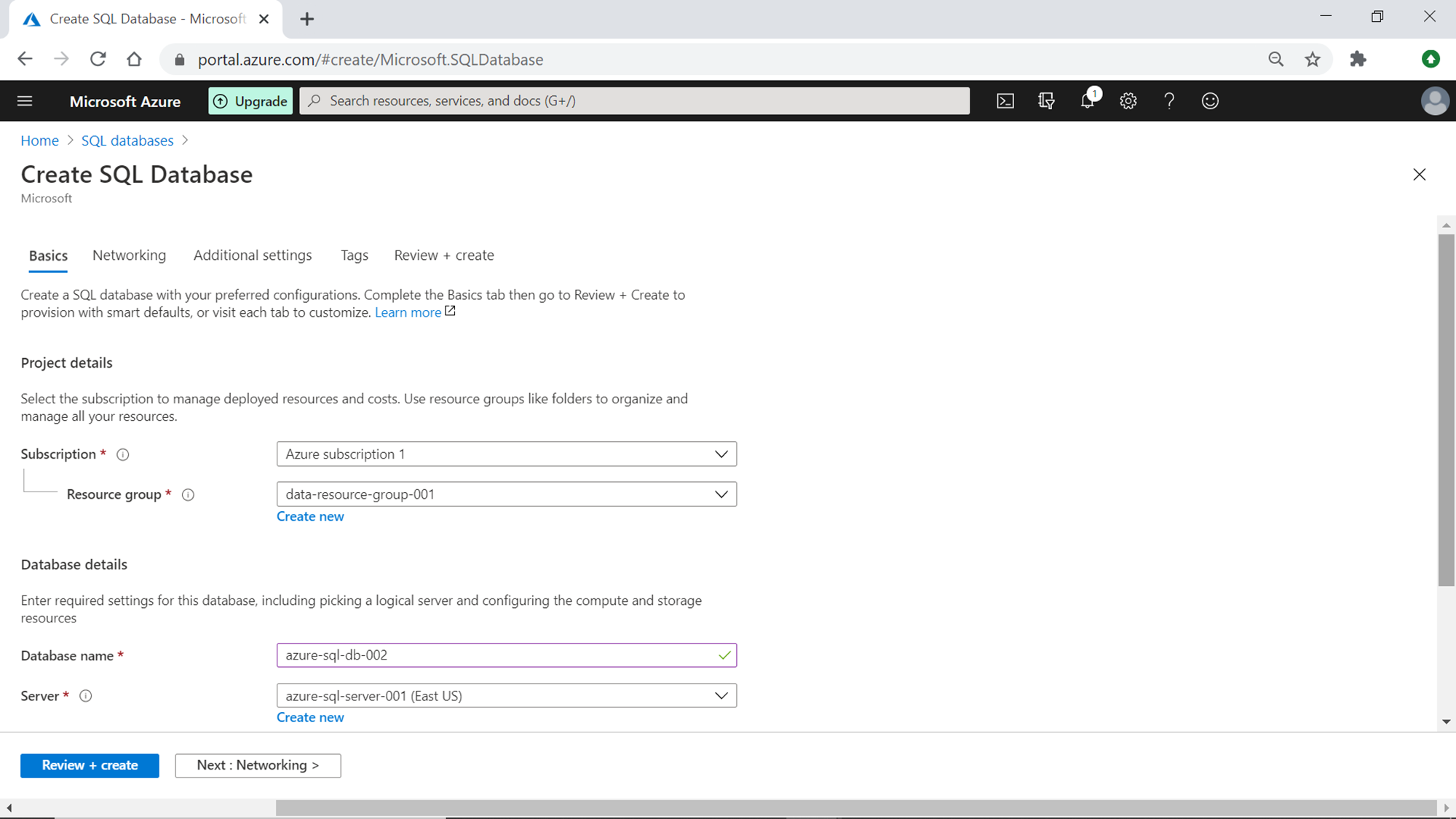This screenshot has height=819, width=1456.
Task: Click info icon next to Server
Action: click(86, 696)
